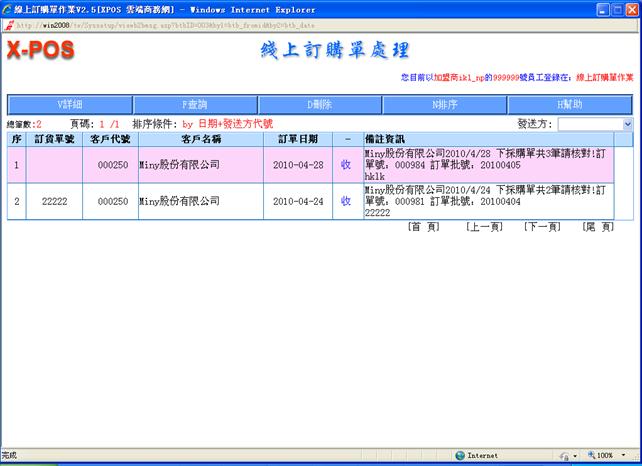Select the F查詢 query menu item
This screenshot has height=466, width=642.
(x=195, y=104)
